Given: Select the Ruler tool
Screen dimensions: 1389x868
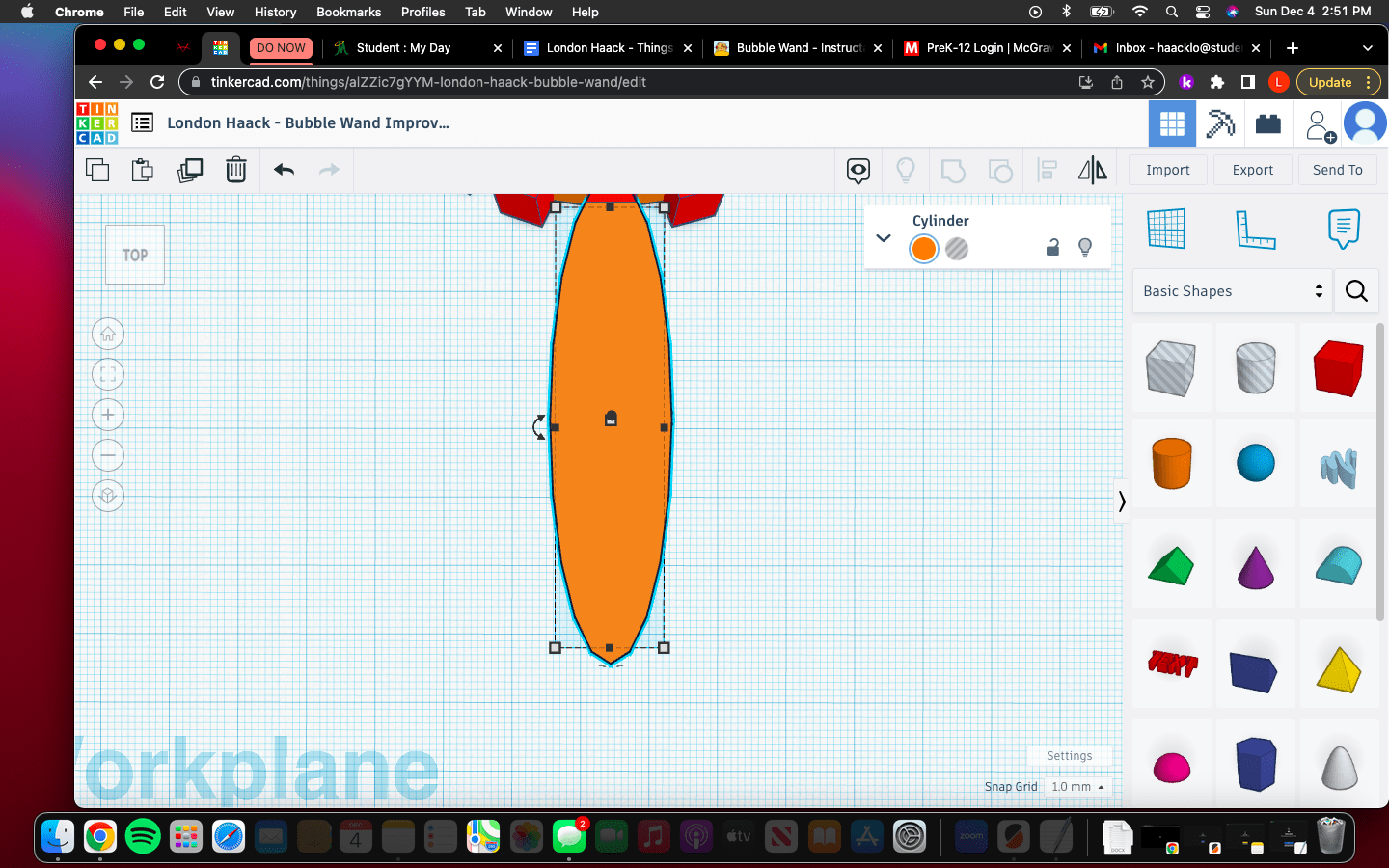Looking at the screenshot, I should (1255, 230).
